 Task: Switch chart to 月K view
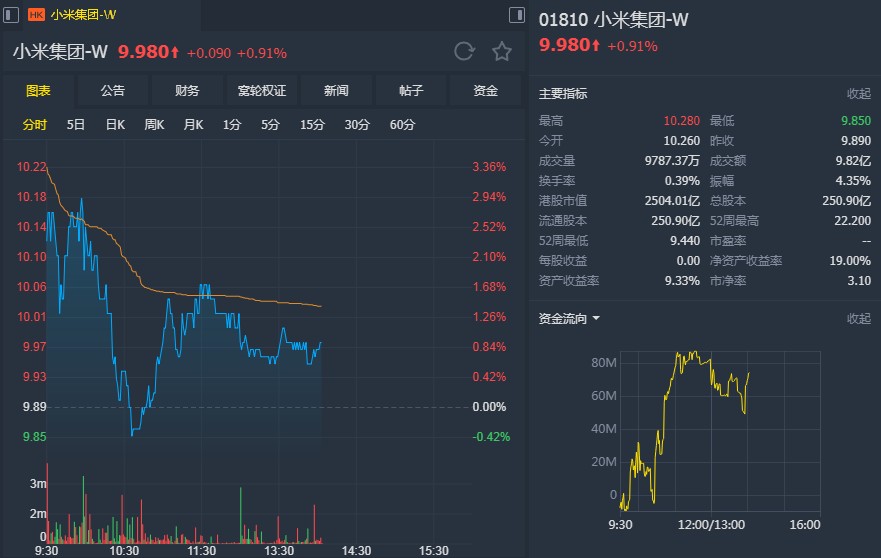(x=193, y=125)
